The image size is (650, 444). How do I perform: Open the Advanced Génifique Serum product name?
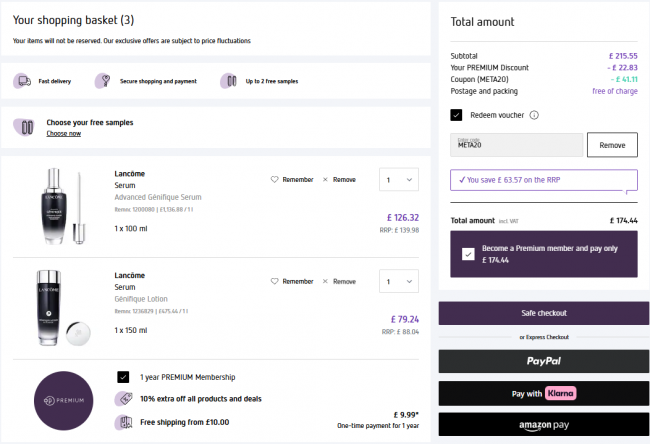(x=158, y=197)
